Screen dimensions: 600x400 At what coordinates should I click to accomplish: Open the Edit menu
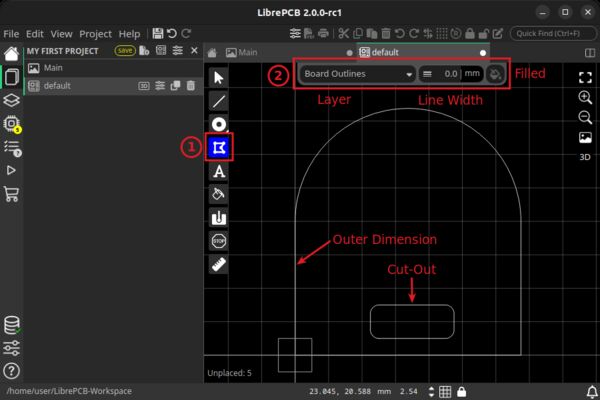pos(34,34)
